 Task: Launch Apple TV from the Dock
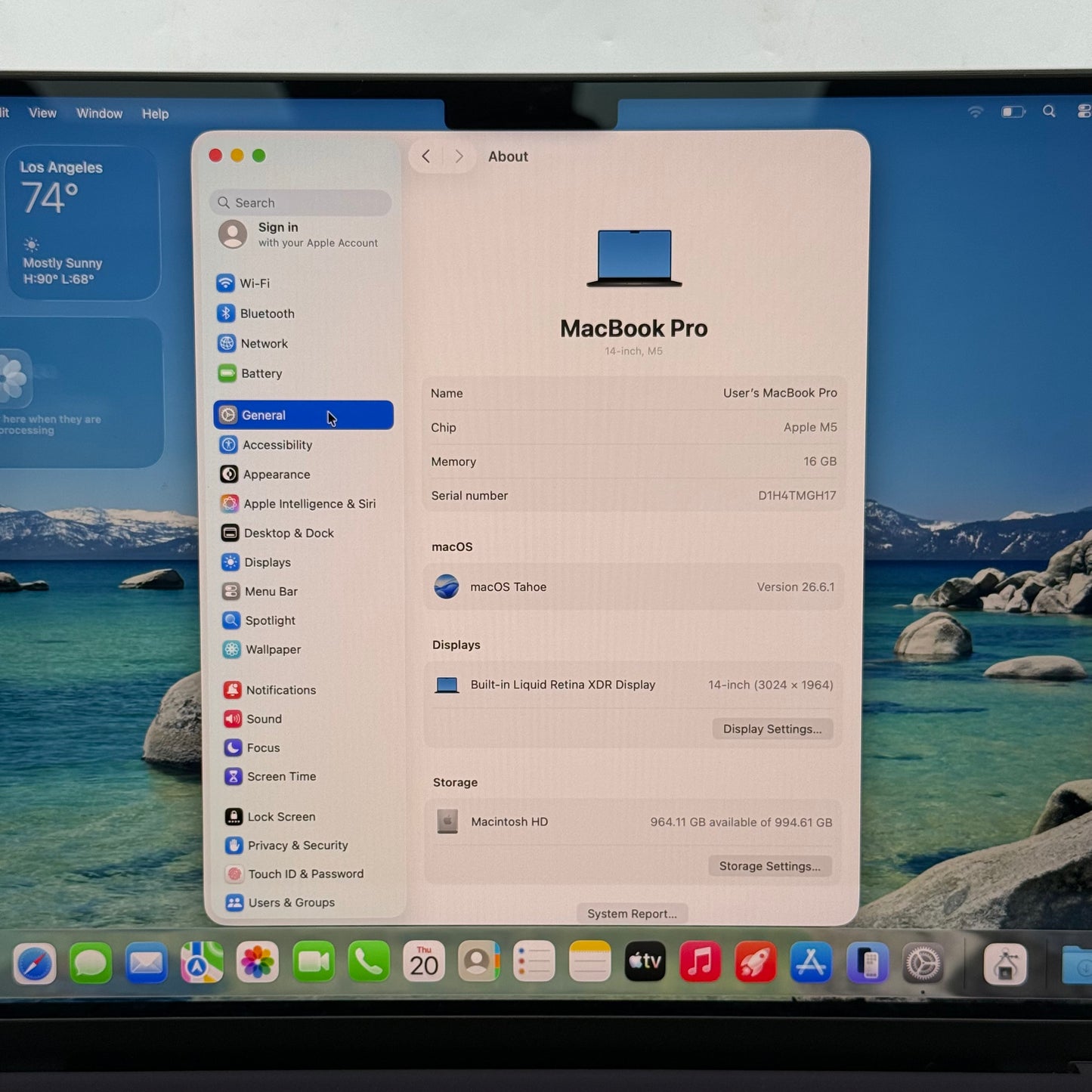(x=645, y=962)
